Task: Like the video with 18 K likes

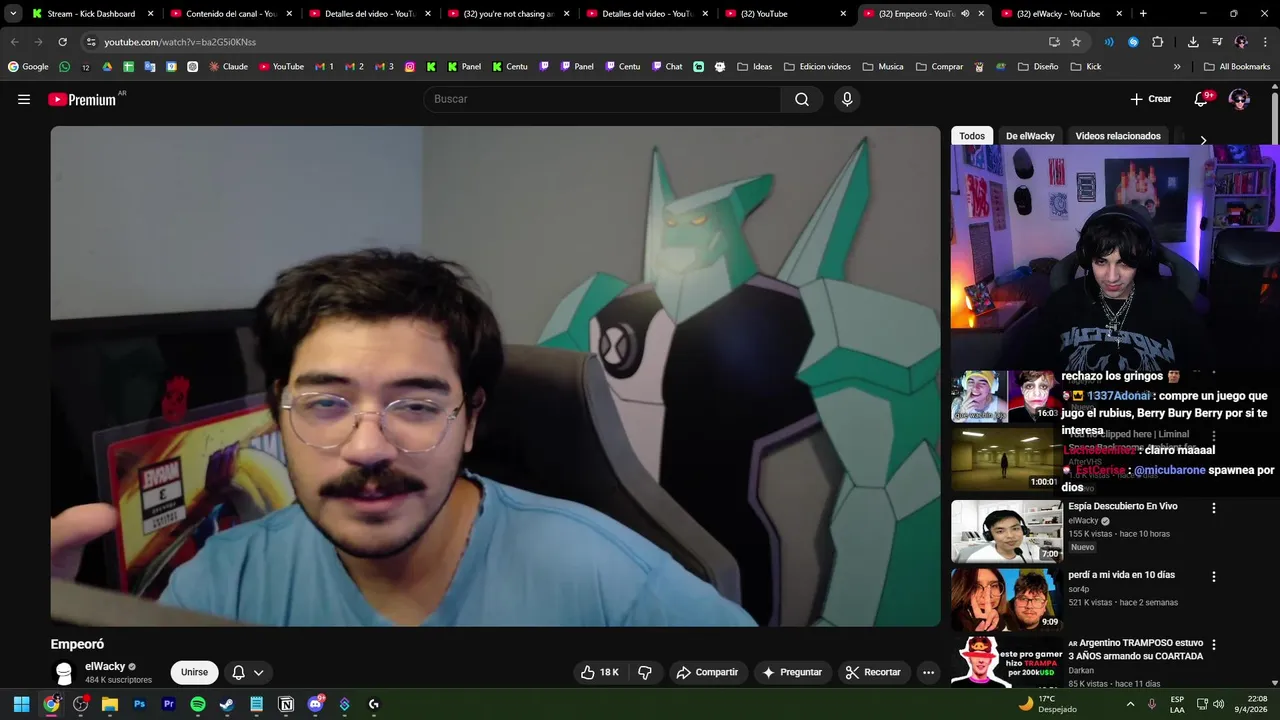Action: [599, 672]
